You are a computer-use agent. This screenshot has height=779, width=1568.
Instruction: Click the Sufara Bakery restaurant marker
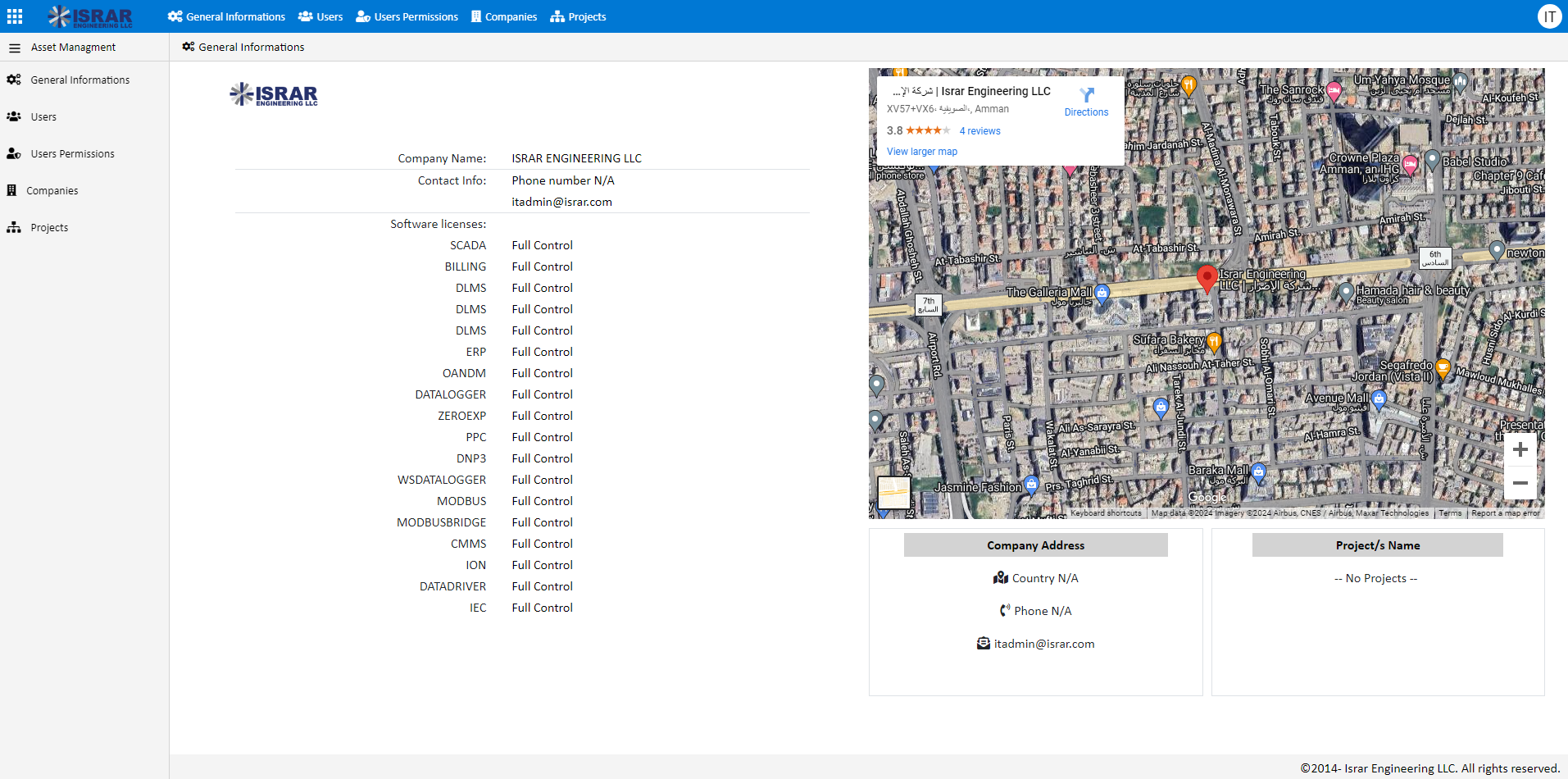point(1214,340)
